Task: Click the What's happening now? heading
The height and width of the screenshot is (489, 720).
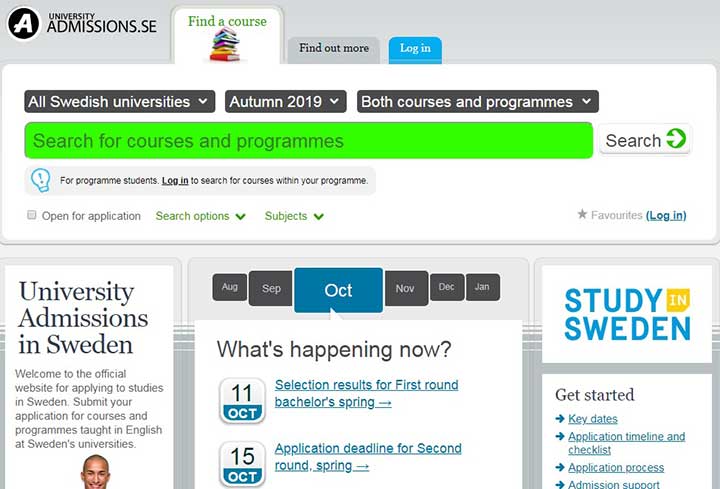Action: 334,349
